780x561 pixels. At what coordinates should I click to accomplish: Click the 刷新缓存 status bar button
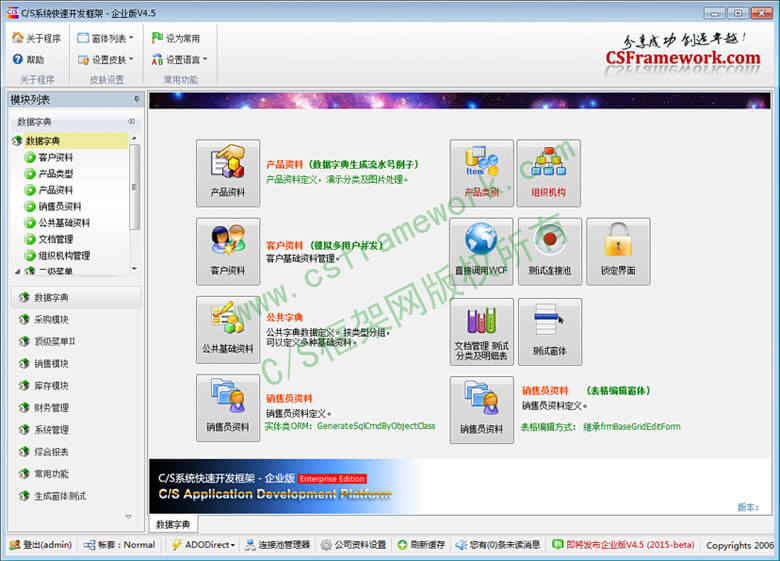click(421, 545)
